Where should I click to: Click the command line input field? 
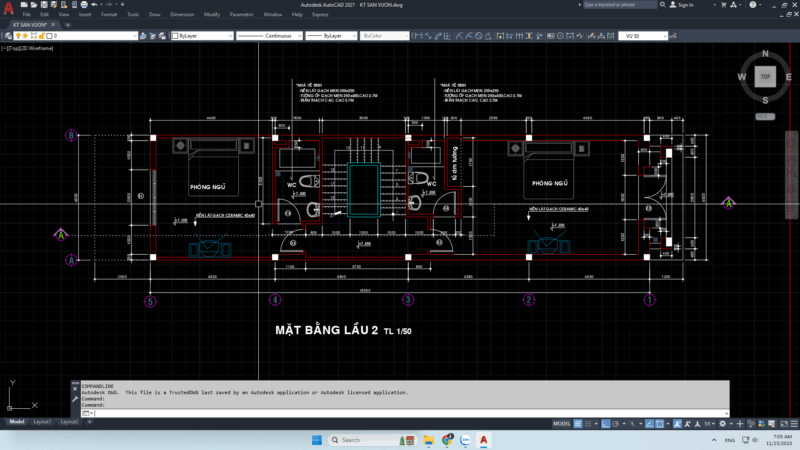400,411
